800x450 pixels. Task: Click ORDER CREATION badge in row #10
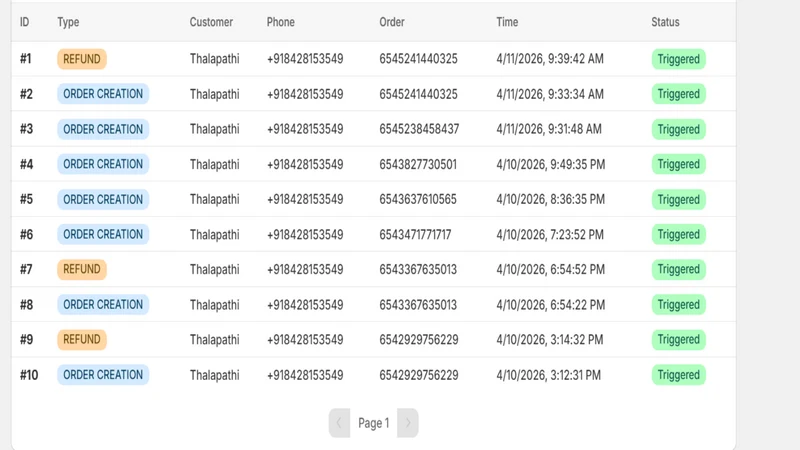pyautogui.click(x=103, y=375)
